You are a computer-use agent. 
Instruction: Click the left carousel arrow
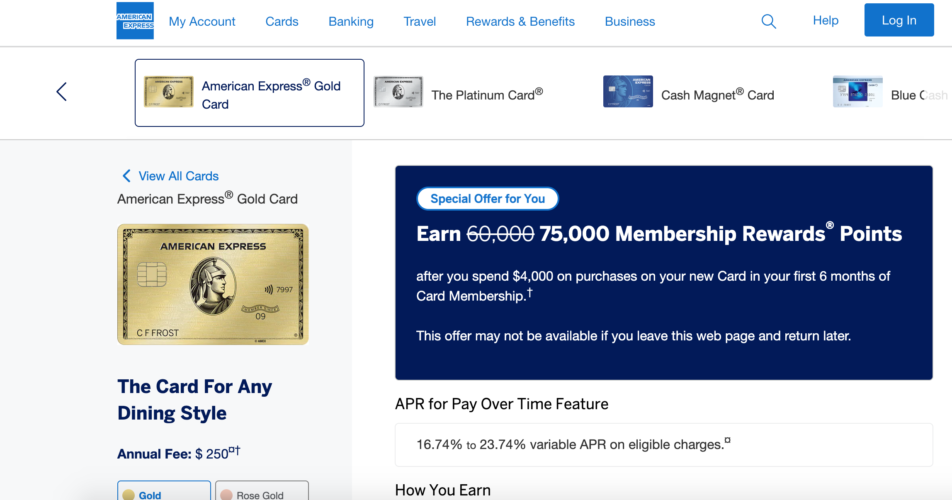61,92
